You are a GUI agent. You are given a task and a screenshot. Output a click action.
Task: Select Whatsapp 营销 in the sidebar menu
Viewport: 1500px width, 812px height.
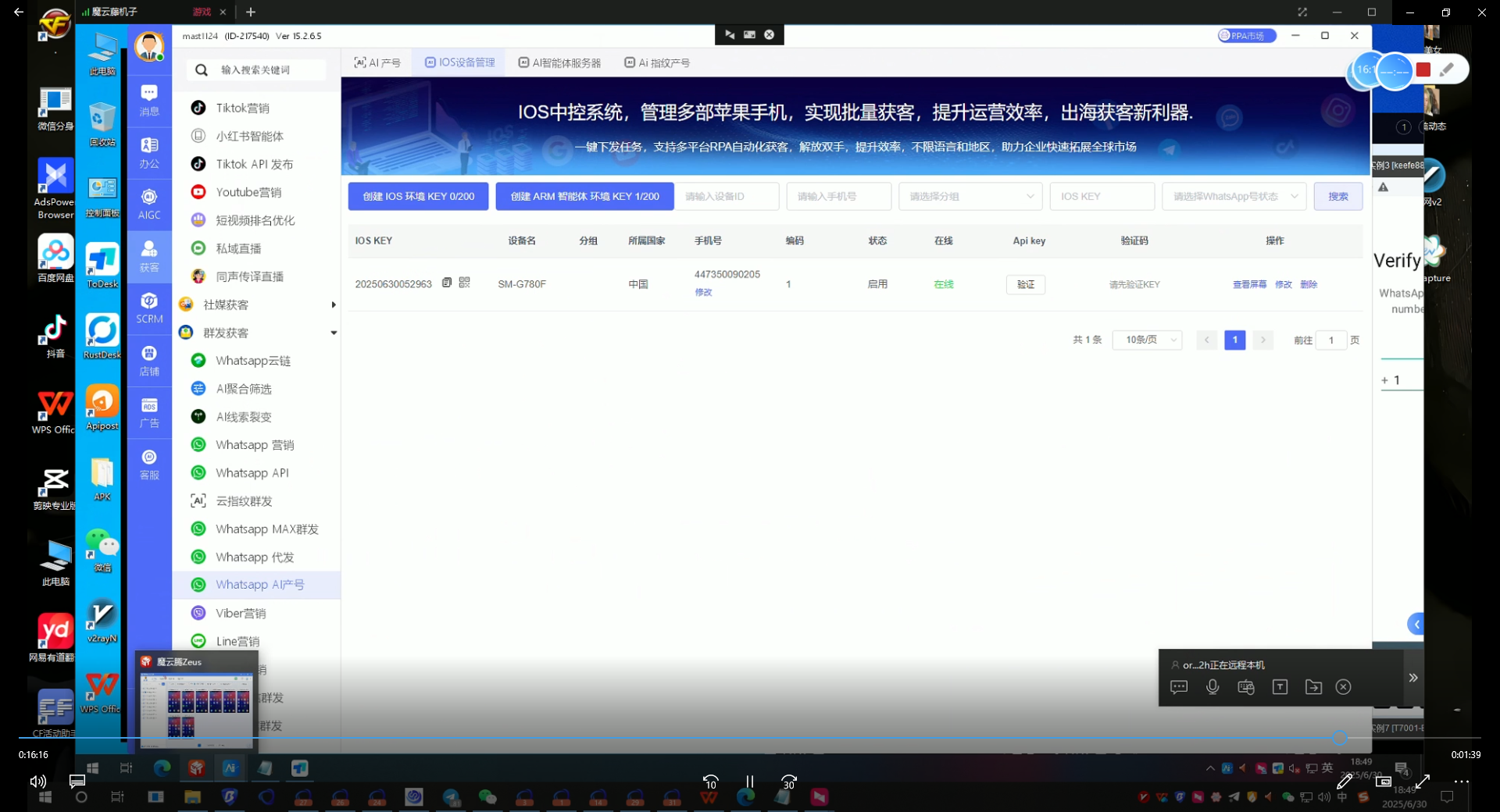coord(255,445)
